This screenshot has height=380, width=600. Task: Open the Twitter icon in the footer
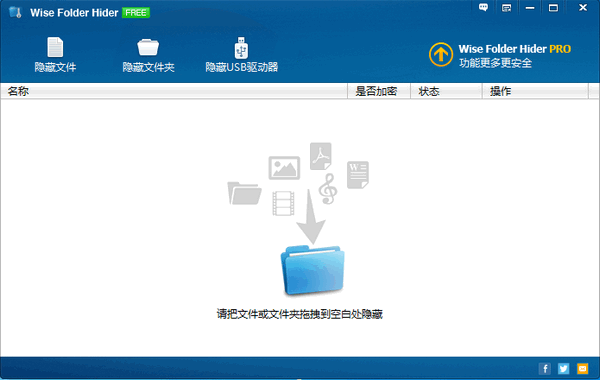click(563, 369)
